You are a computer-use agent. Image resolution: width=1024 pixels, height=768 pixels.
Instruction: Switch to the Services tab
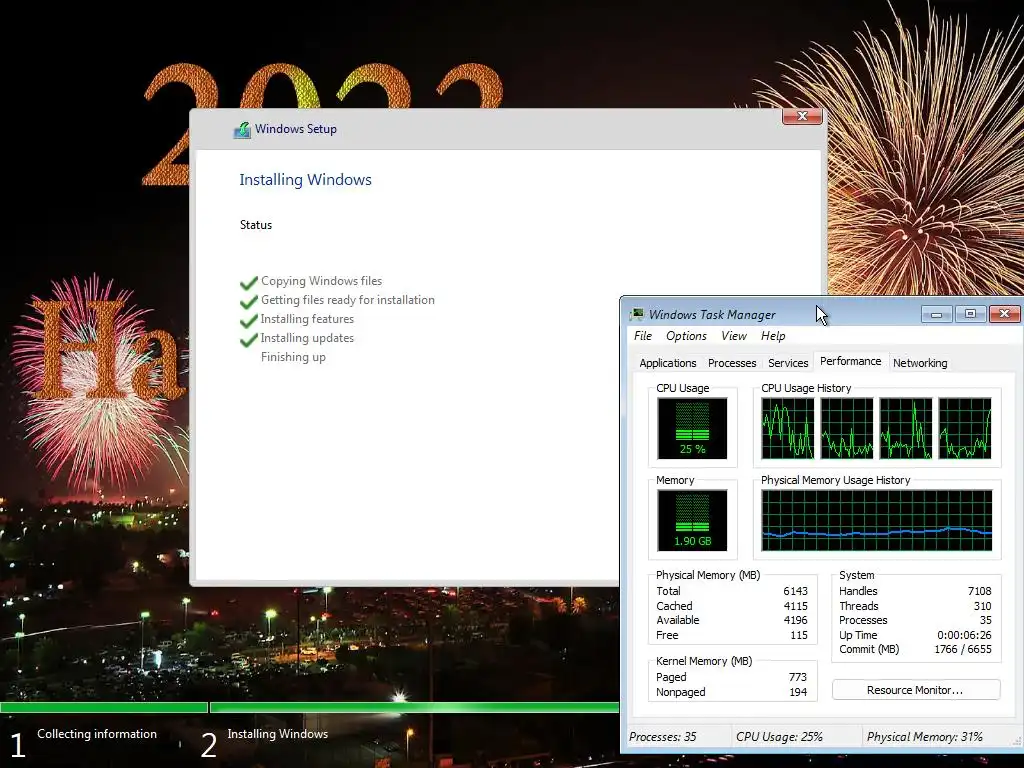788,363
